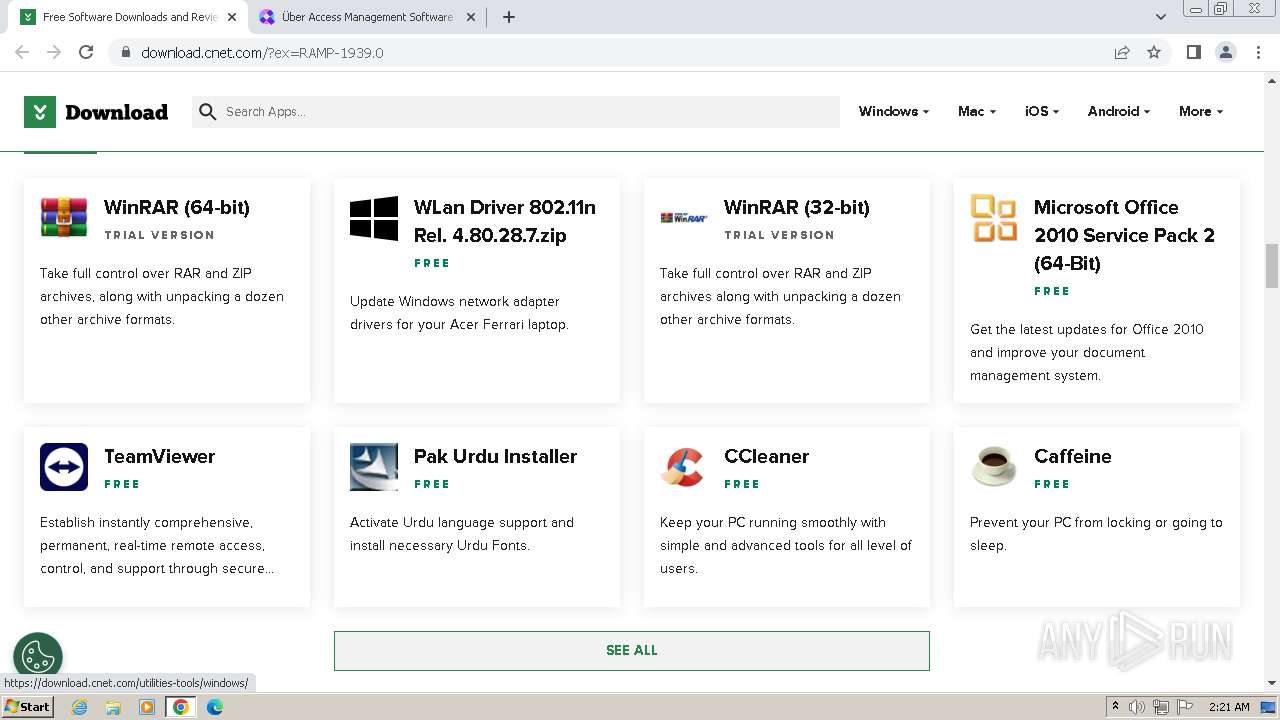Open the WinRAR (32-bit) title link
This screenshot has width=1280, height=720.
point(797,207)
